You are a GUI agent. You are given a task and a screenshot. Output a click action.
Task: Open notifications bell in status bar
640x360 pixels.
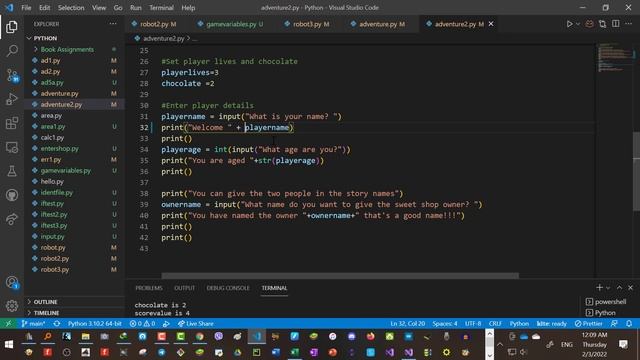[x=629, y=324]
